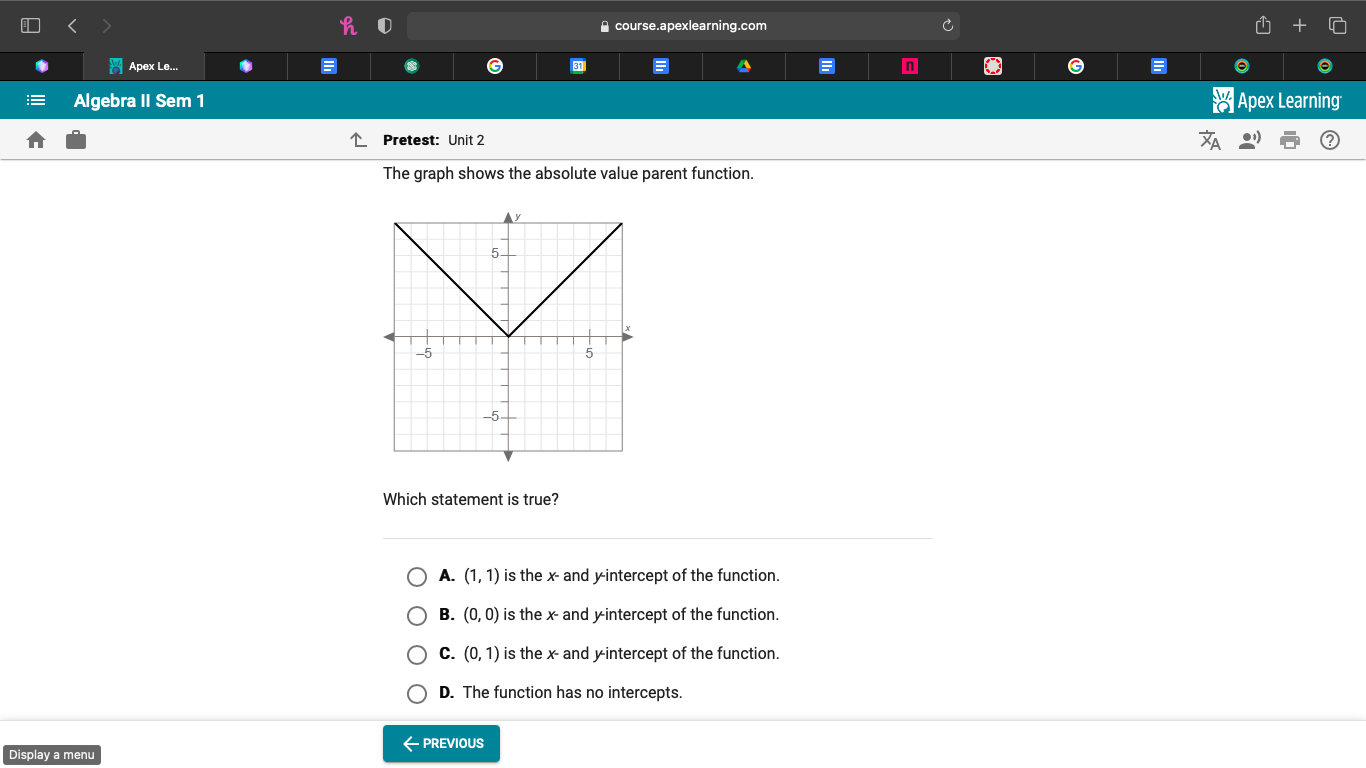Click the absolute value graph image
1366x768 pixels.
point(509,336)
